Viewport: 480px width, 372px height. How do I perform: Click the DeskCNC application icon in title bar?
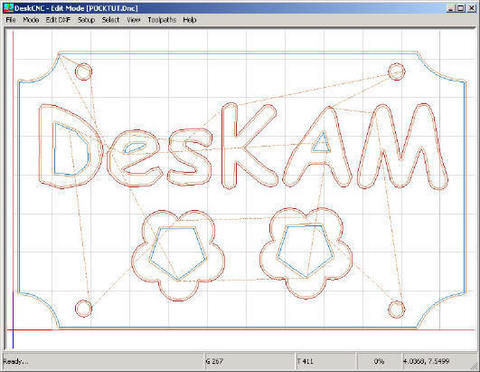(8, 8)
